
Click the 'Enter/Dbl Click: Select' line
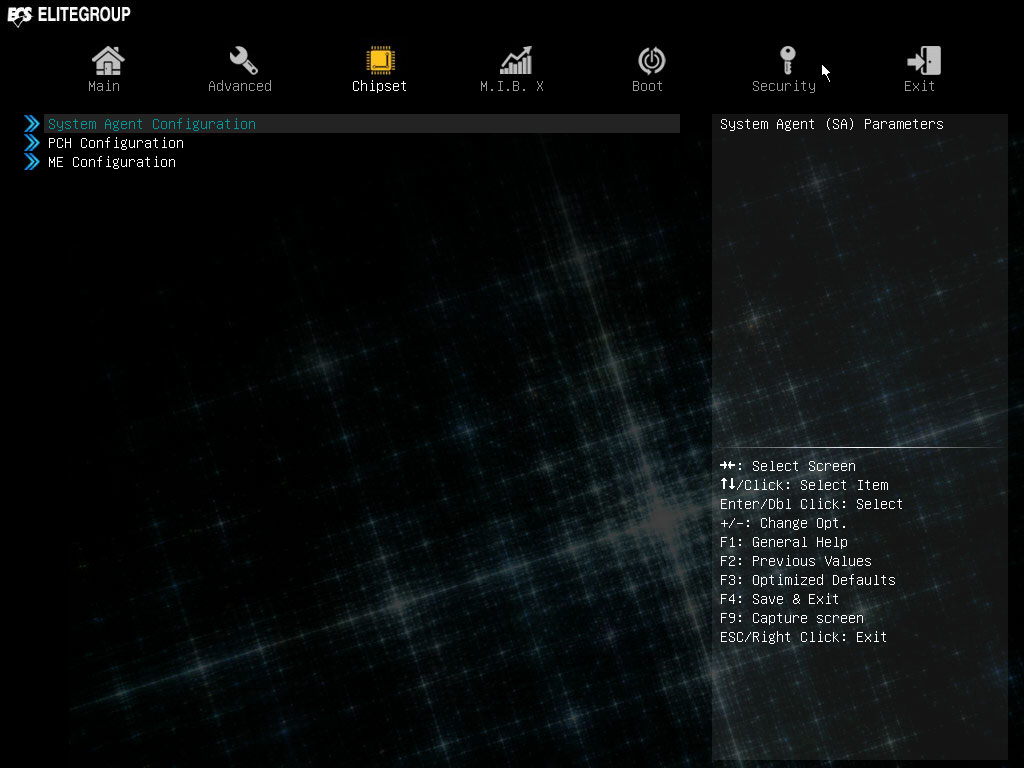pyautogui.click(x=811, y=504)
